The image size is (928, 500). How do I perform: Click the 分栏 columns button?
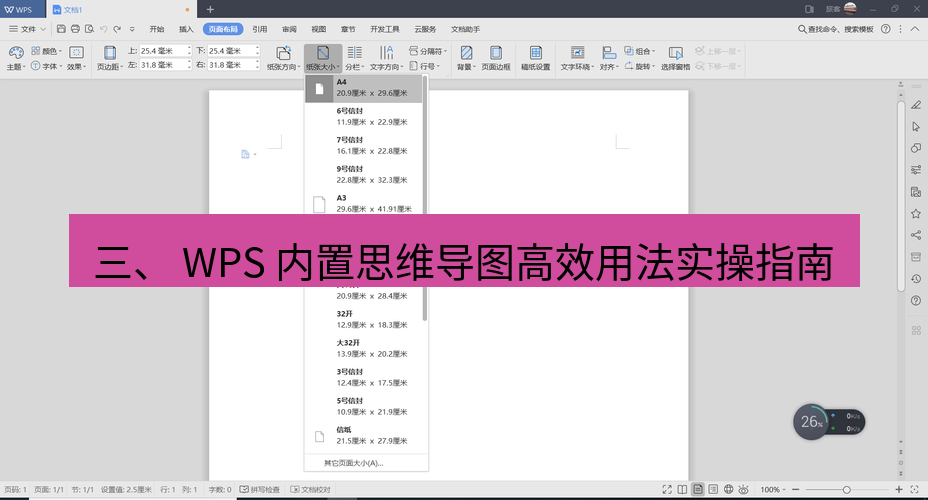(355, 58)
